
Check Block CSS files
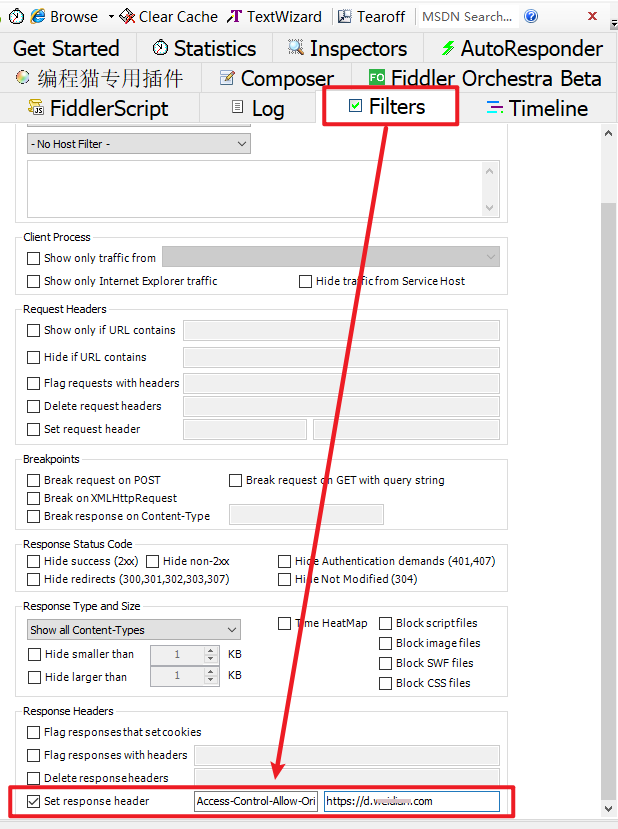(x=385, y=683)
